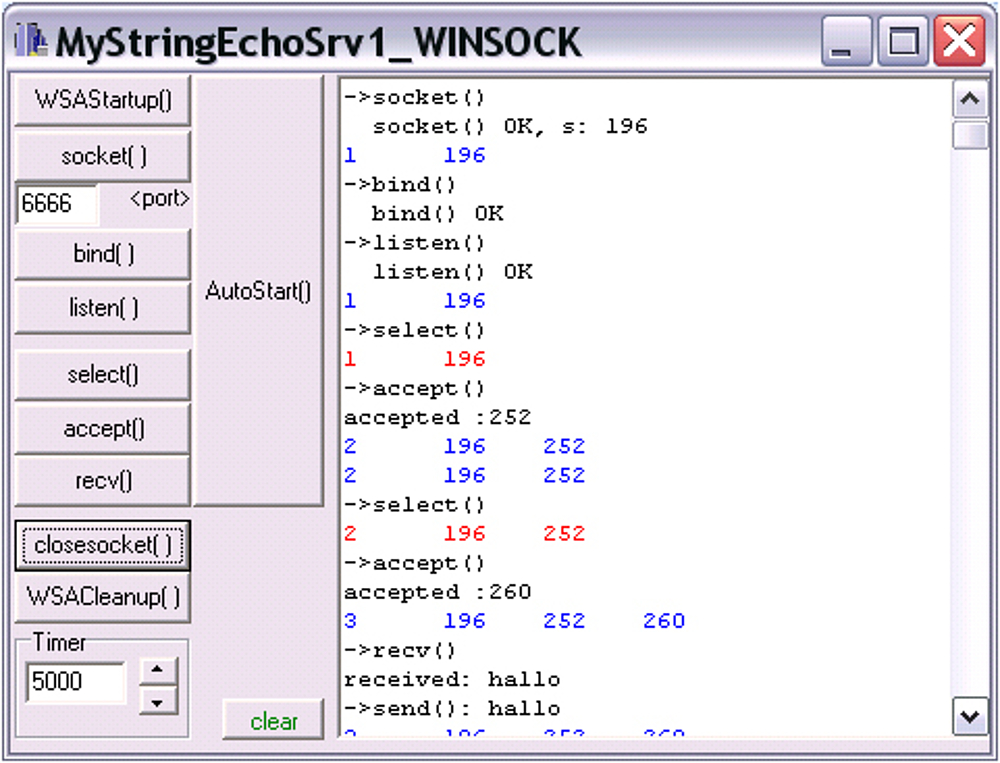Grab the log scrollbar thumb
This screenshot has height=763, width=1000.
970,134
